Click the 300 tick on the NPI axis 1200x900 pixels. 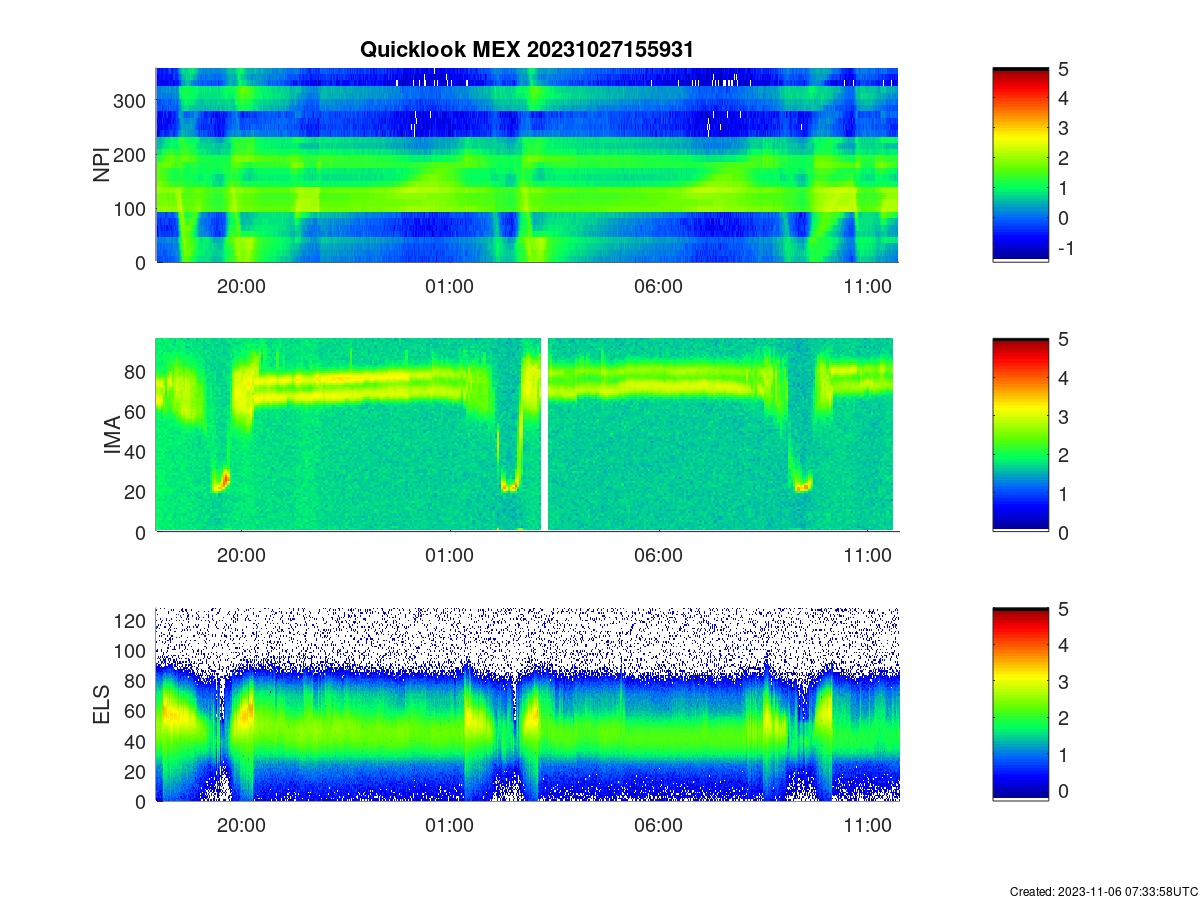[132, 101]
